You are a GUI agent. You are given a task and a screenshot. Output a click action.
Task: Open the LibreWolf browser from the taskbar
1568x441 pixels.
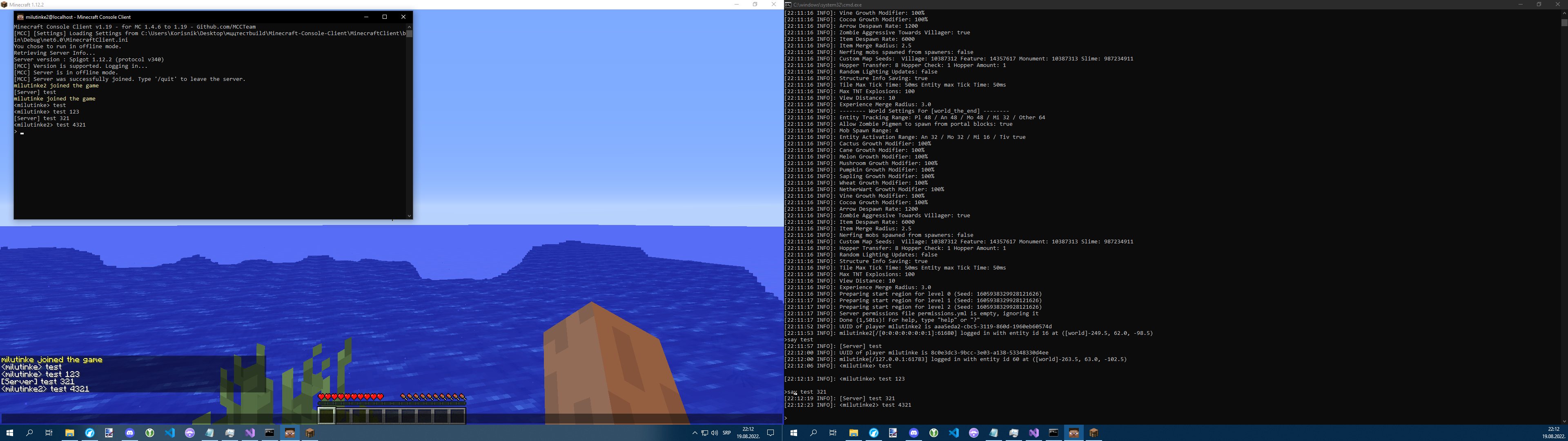[x=89, y=433]
